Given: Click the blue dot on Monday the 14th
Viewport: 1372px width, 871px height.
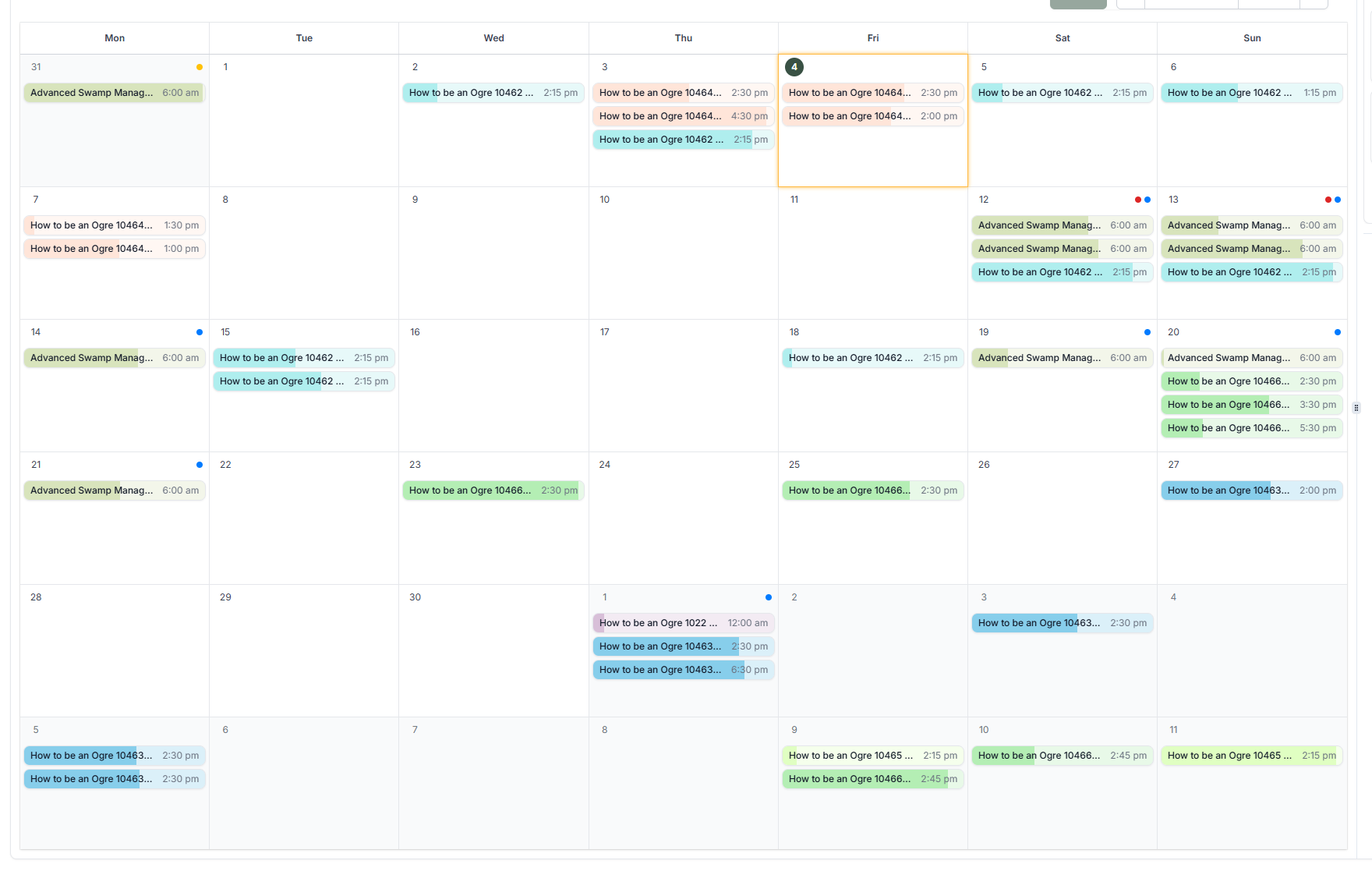Looking at the screenshot, I should tap(200, 332).
